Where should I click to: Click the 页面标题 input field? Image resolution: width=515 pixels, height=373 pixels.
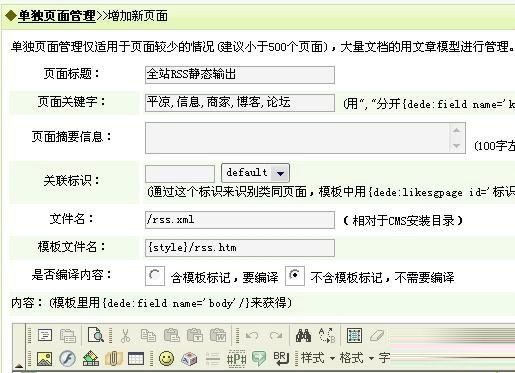(x=240, y=74)
